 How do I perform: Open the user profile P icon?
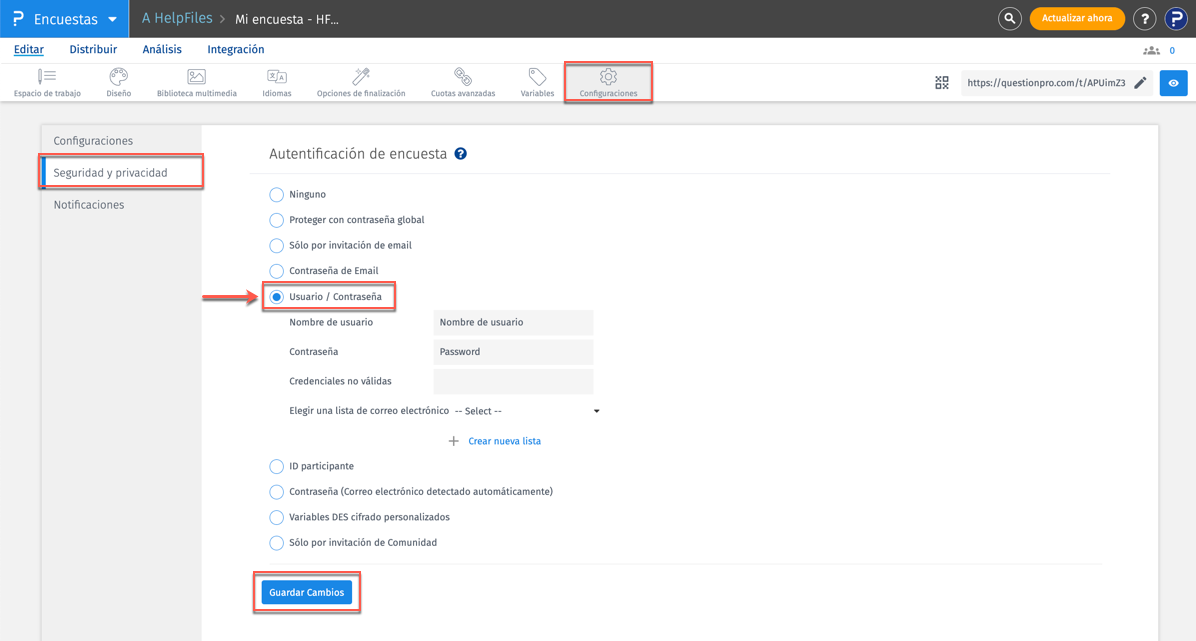[x=1175, y=18]
